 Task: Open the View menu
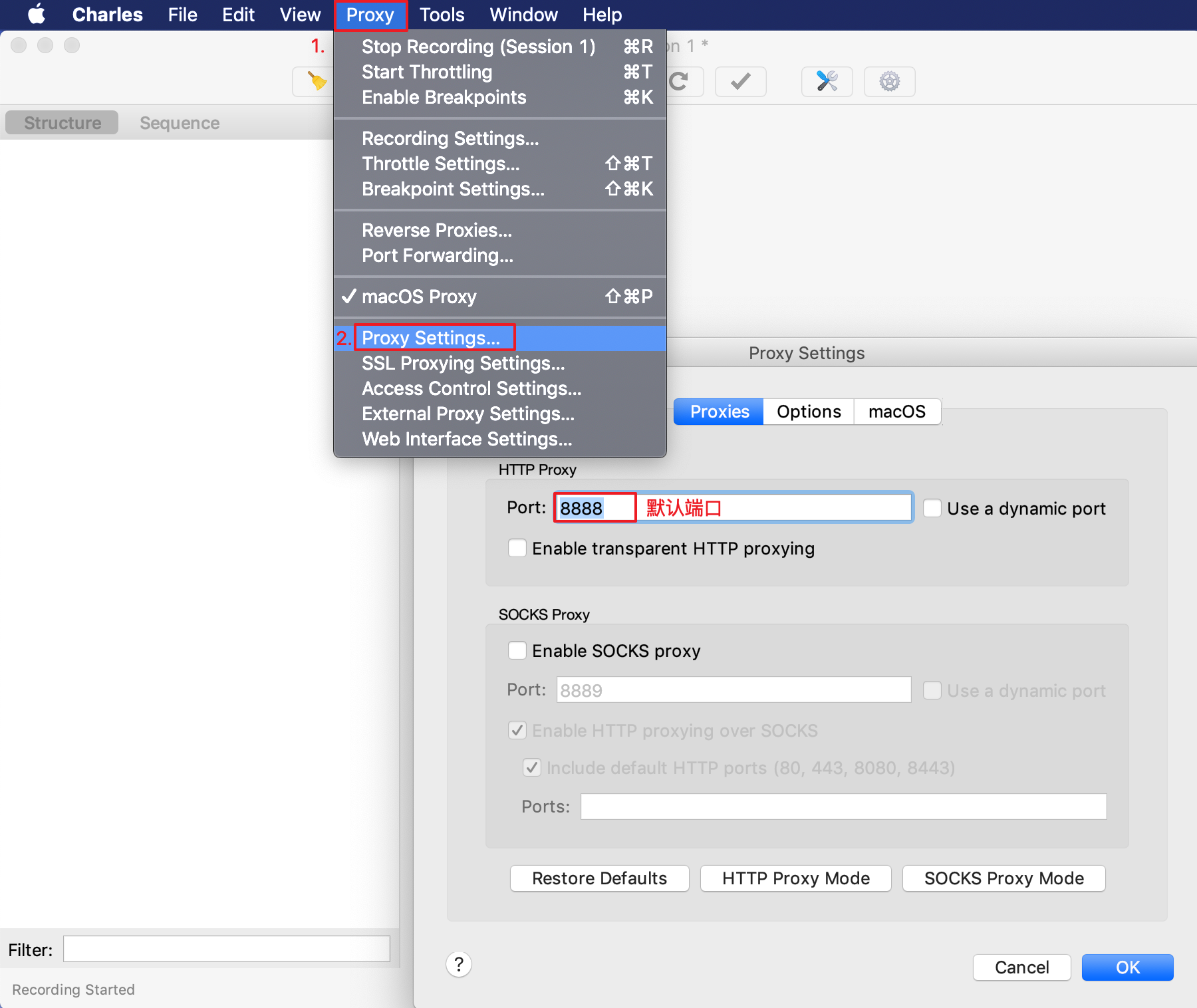300,15
